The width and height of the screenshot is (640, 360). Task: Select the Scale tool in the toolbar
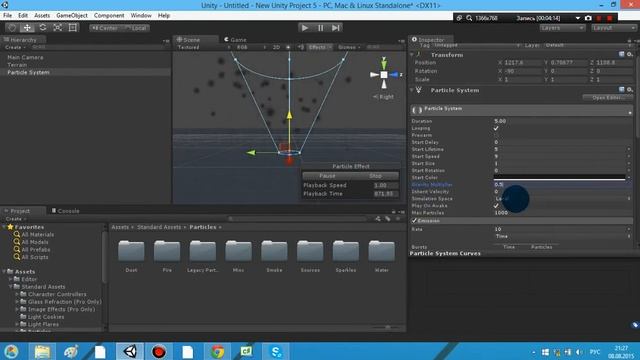click(x=58, y=28)
